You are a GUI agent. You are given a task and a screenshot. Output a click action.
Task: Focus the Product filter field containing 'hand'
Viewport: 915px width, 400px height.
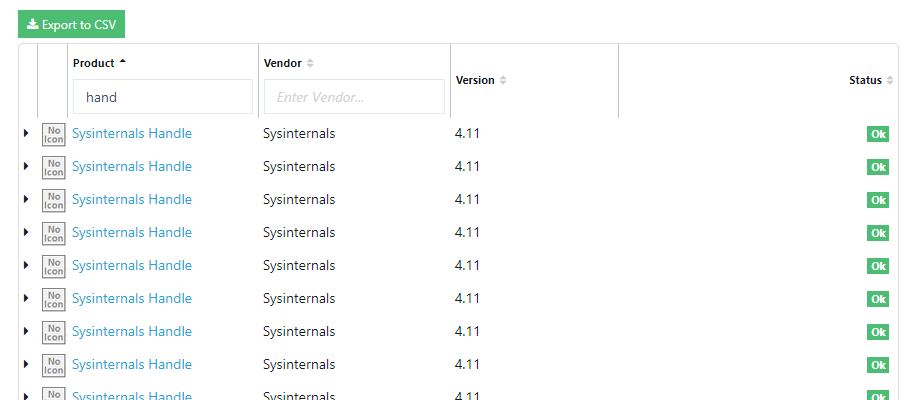click(x=163, y=97)
